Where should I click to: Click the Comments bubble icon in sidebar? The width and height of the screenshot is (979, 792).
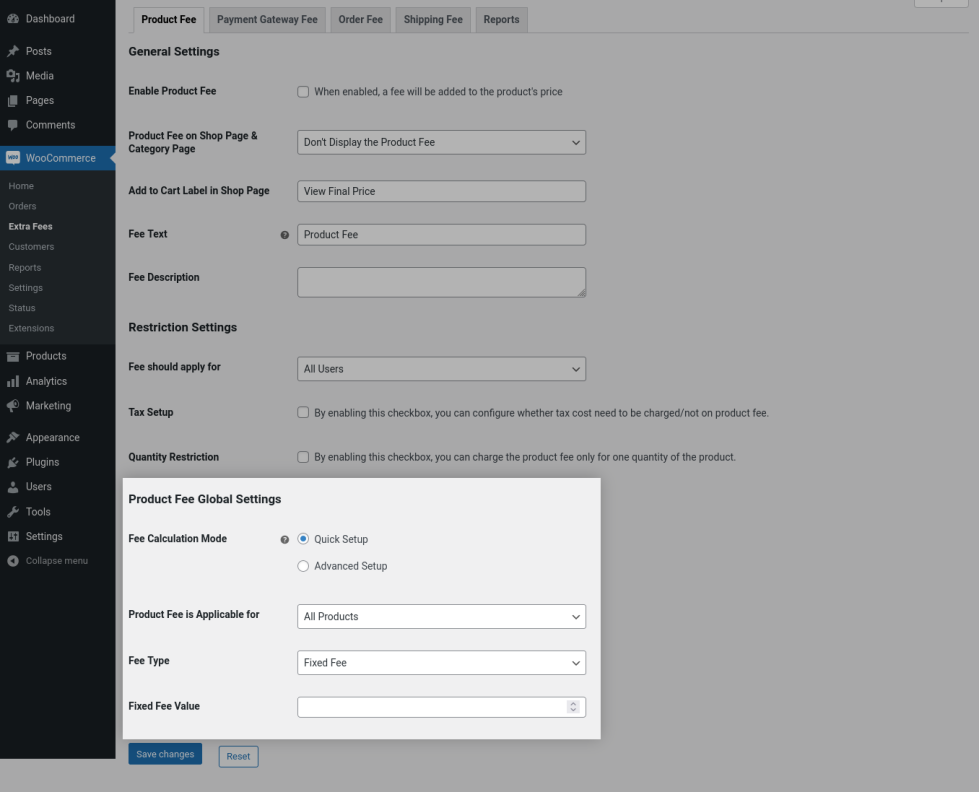pos(13,125)
